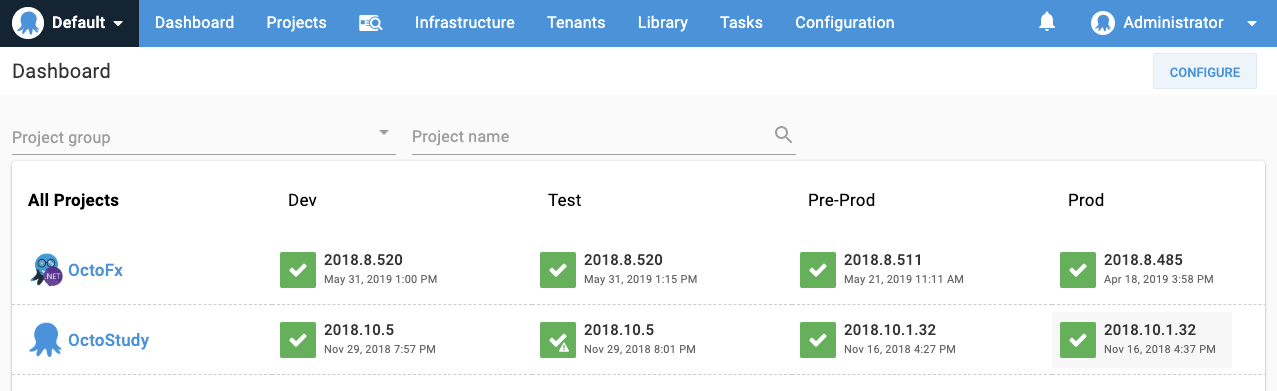Expand the Default space switcher dropdown
The width and height of the screenshot is (1277, 391).
[70, 23]
